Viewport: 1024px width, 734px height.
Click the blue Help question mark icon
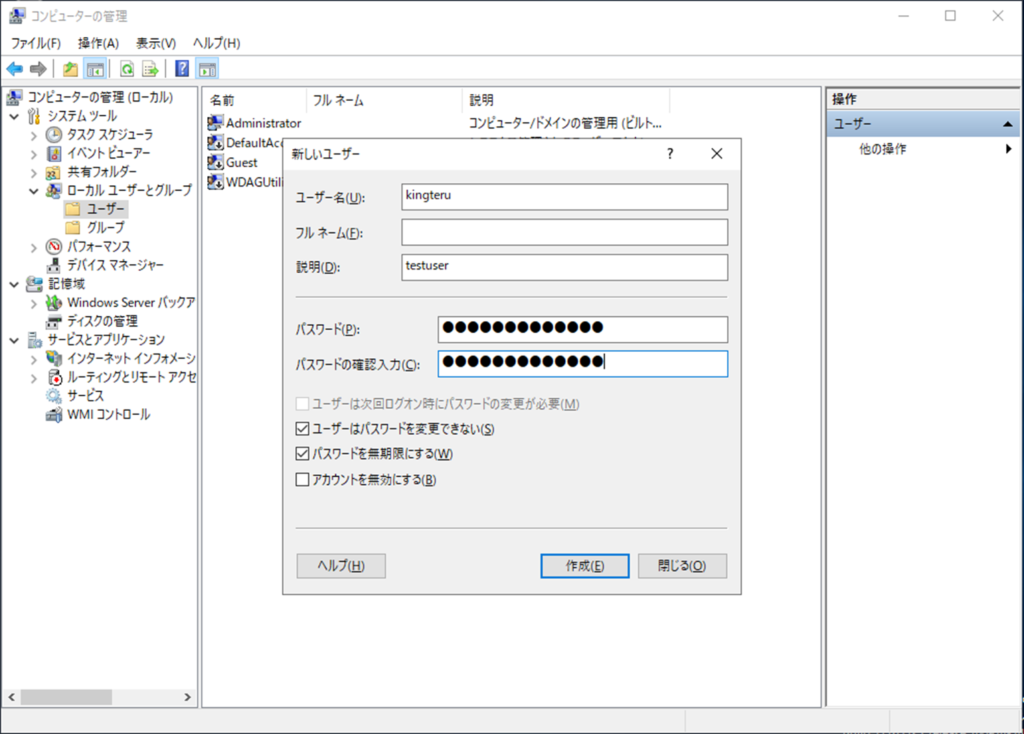(x=182, y=69)
